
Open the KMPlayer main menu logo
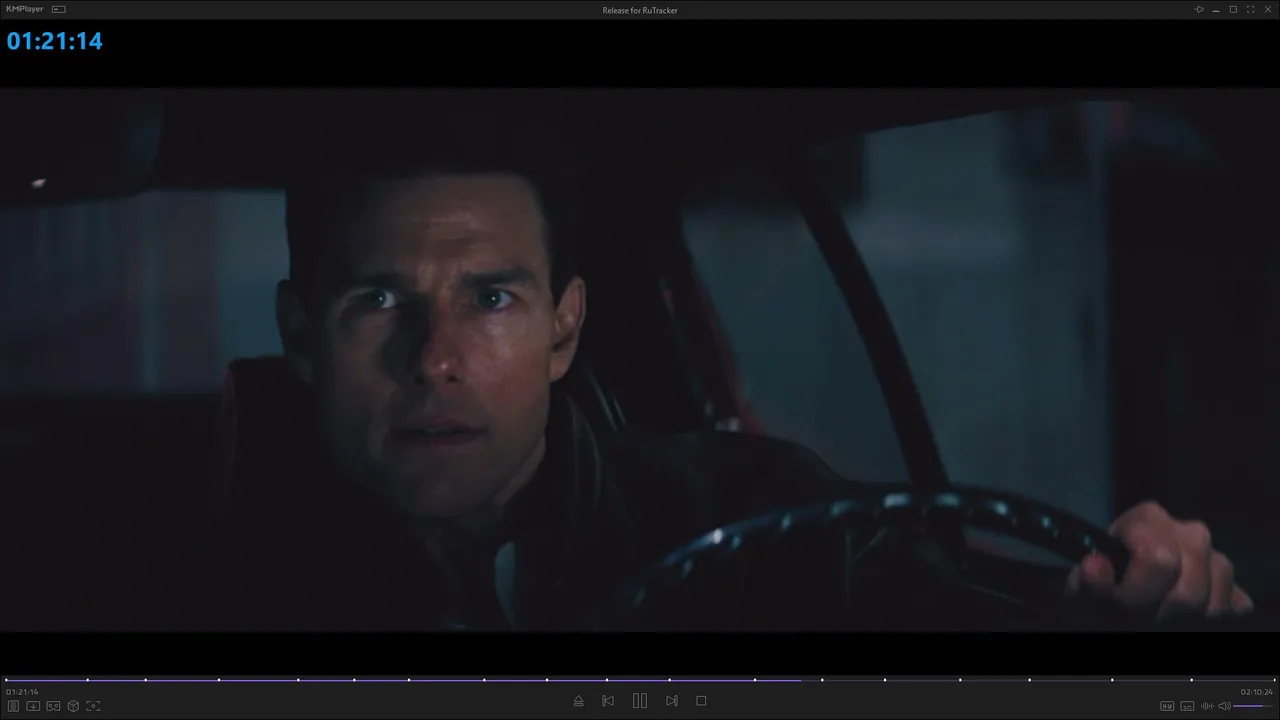25,10
